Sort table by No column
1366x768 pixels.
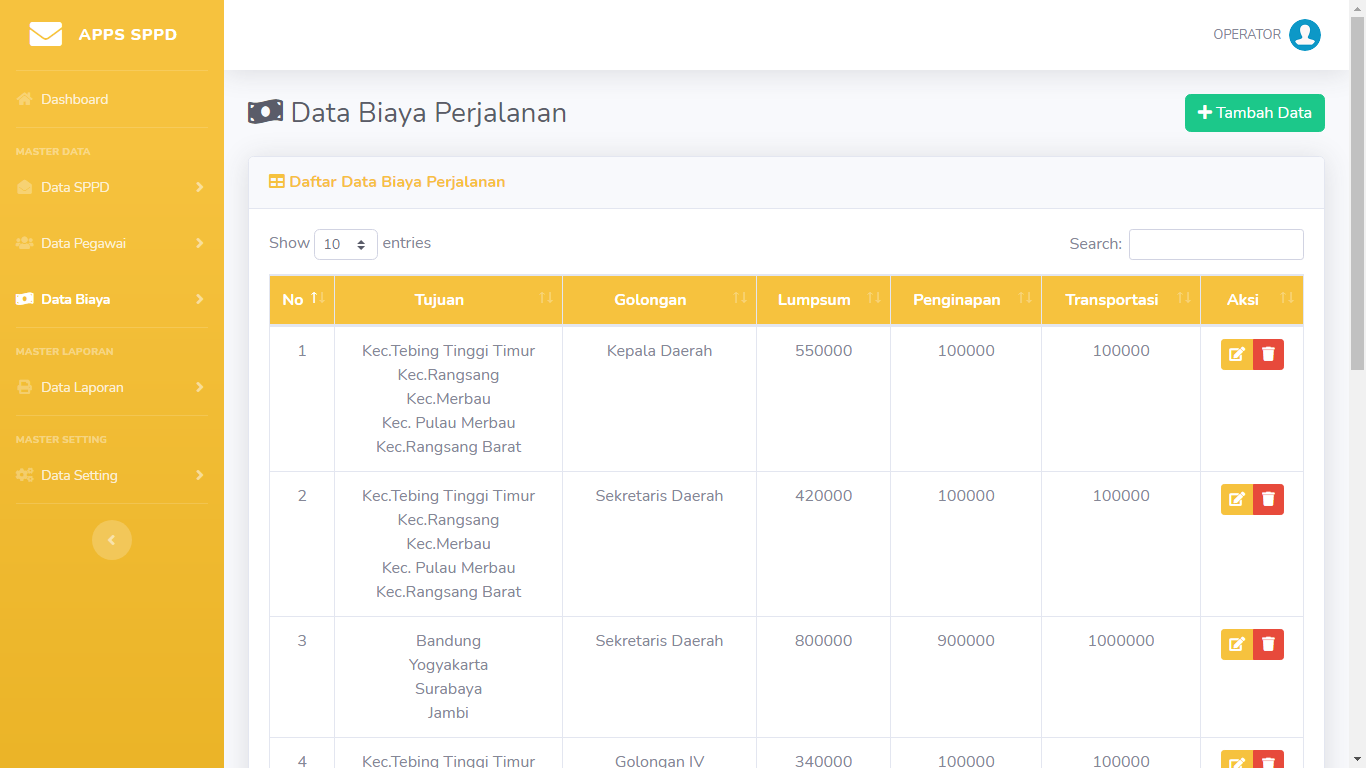(302, 300)
